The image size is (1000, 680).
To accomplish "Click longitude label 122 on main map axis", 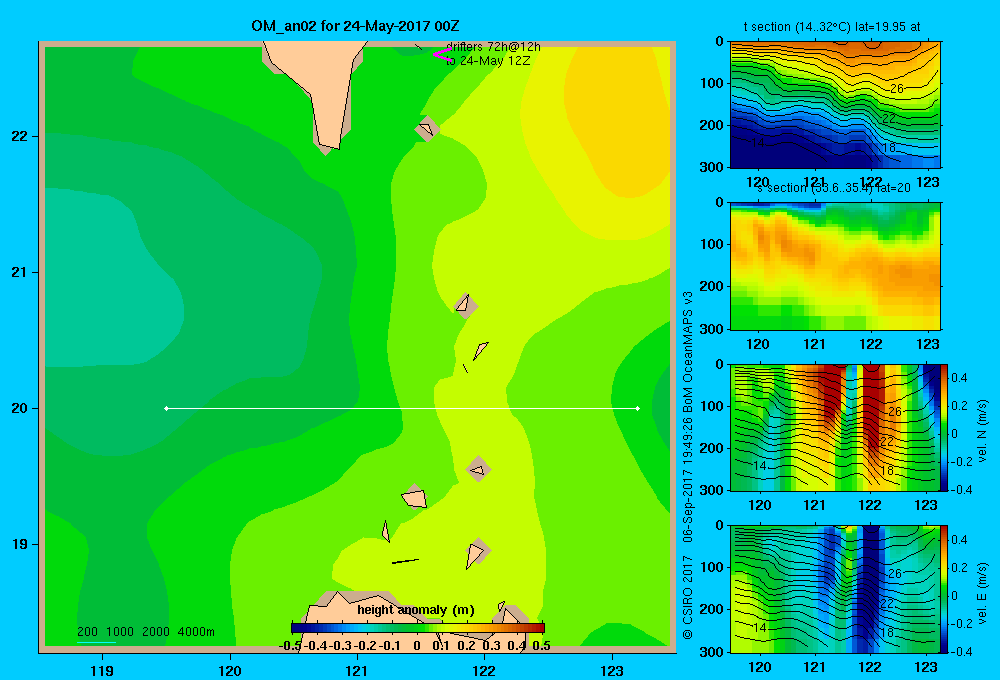I will 484,670.
